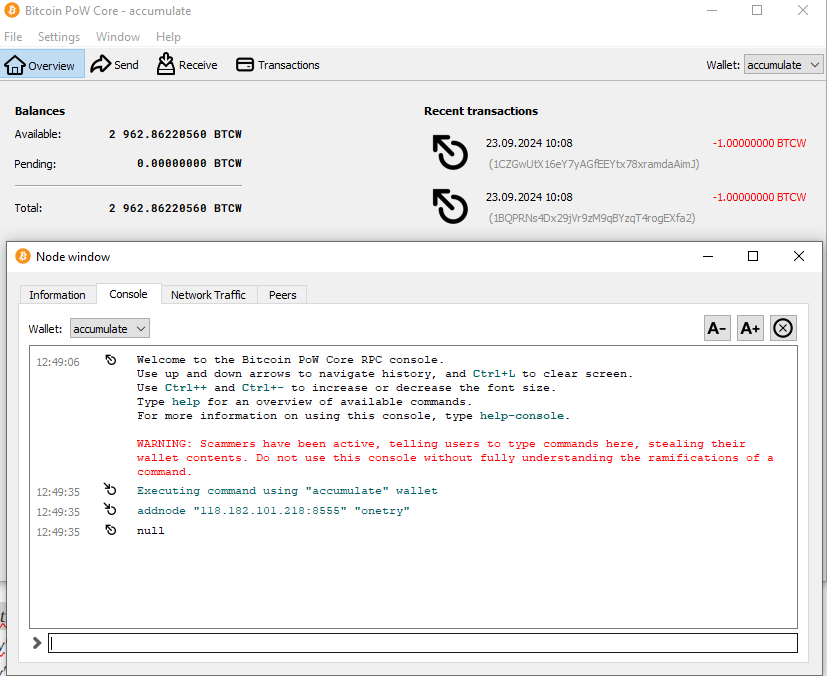Switch to the Peers tab
The image size is (827, 676).
point(283,295)
